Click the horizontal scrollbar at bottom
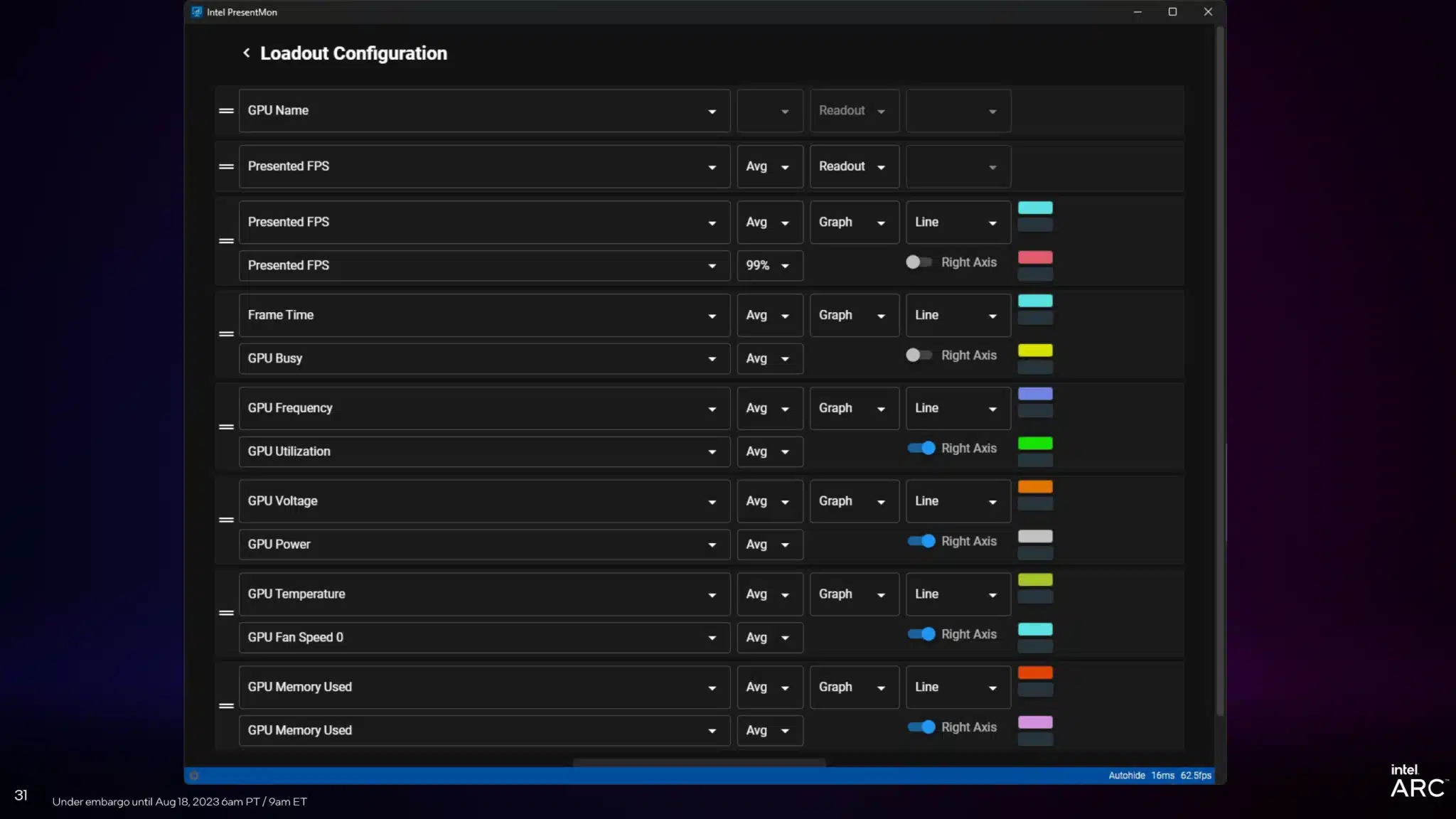Screen dimensions: 1456x819 (x=699, y=763)
